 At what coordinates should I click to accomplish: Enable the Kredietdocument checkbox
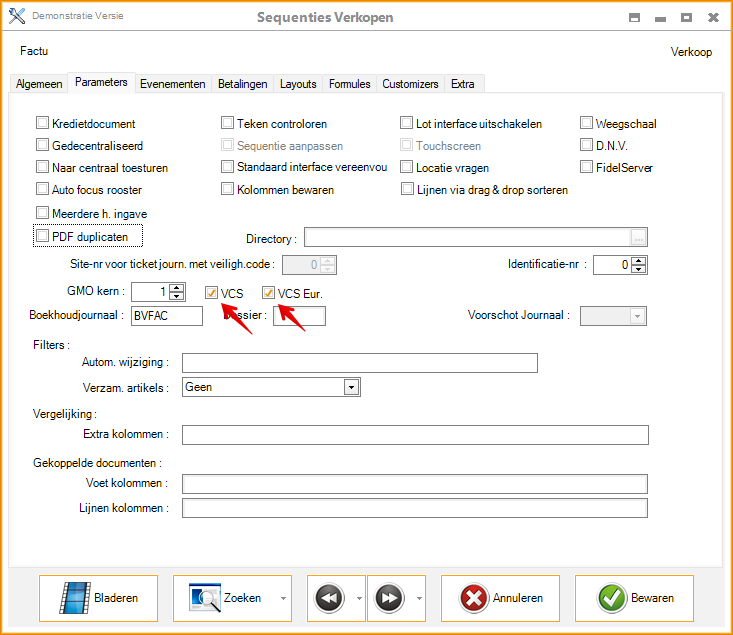(x=43, y=124)
